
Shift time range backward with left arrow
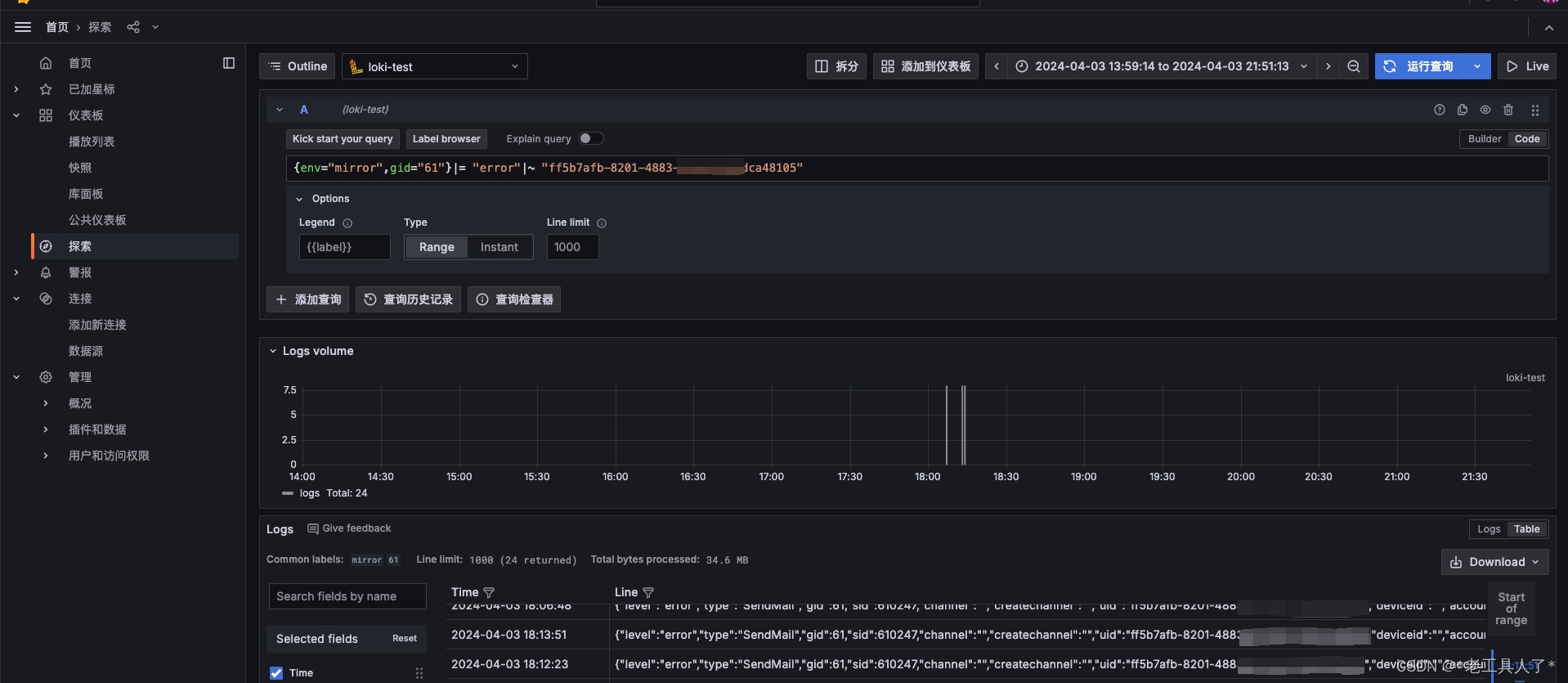[x=997, y=66]
